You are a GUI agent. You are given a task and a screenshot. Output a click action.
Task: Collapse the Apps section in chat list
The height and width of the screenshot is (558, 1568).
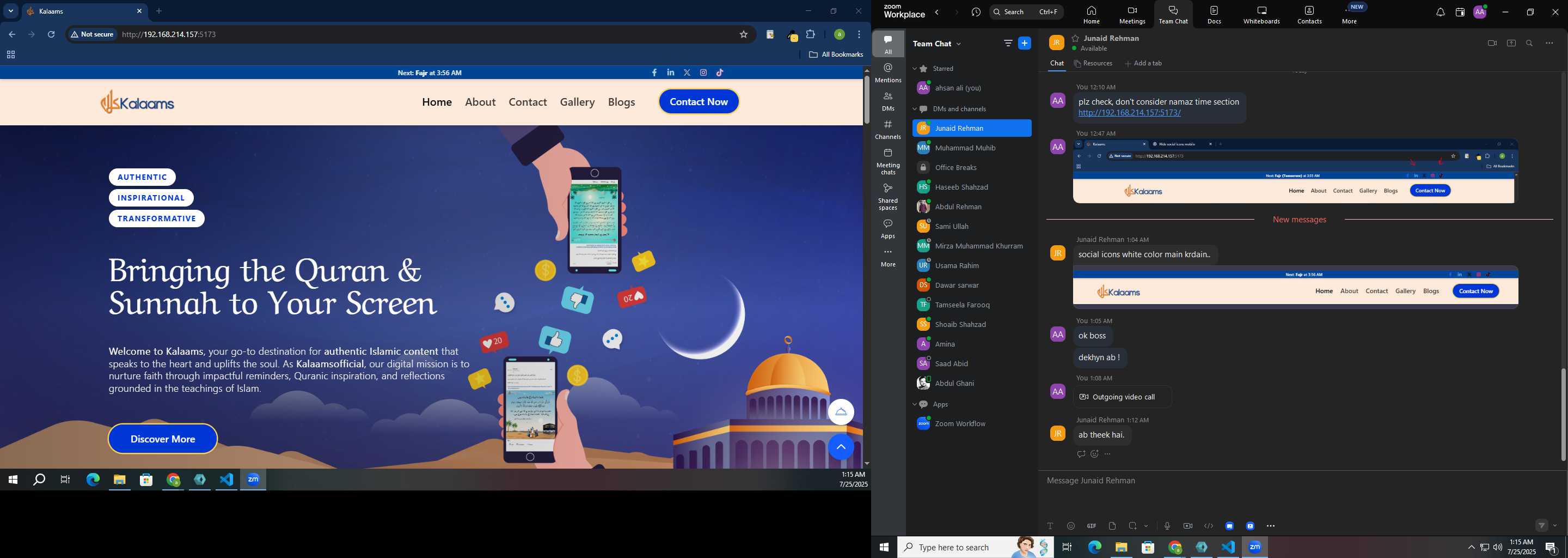click(x=915, y=404)
